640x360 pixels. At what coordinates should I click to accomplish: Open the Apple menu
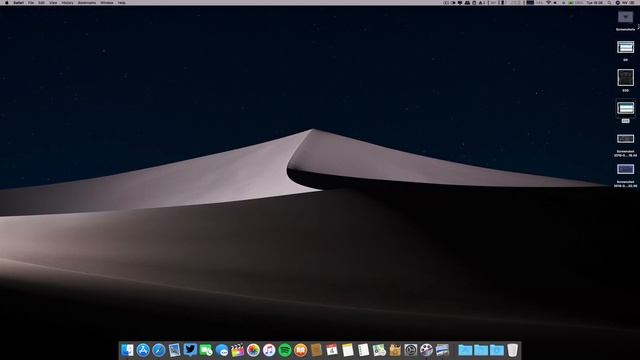[x=6, y=2]
